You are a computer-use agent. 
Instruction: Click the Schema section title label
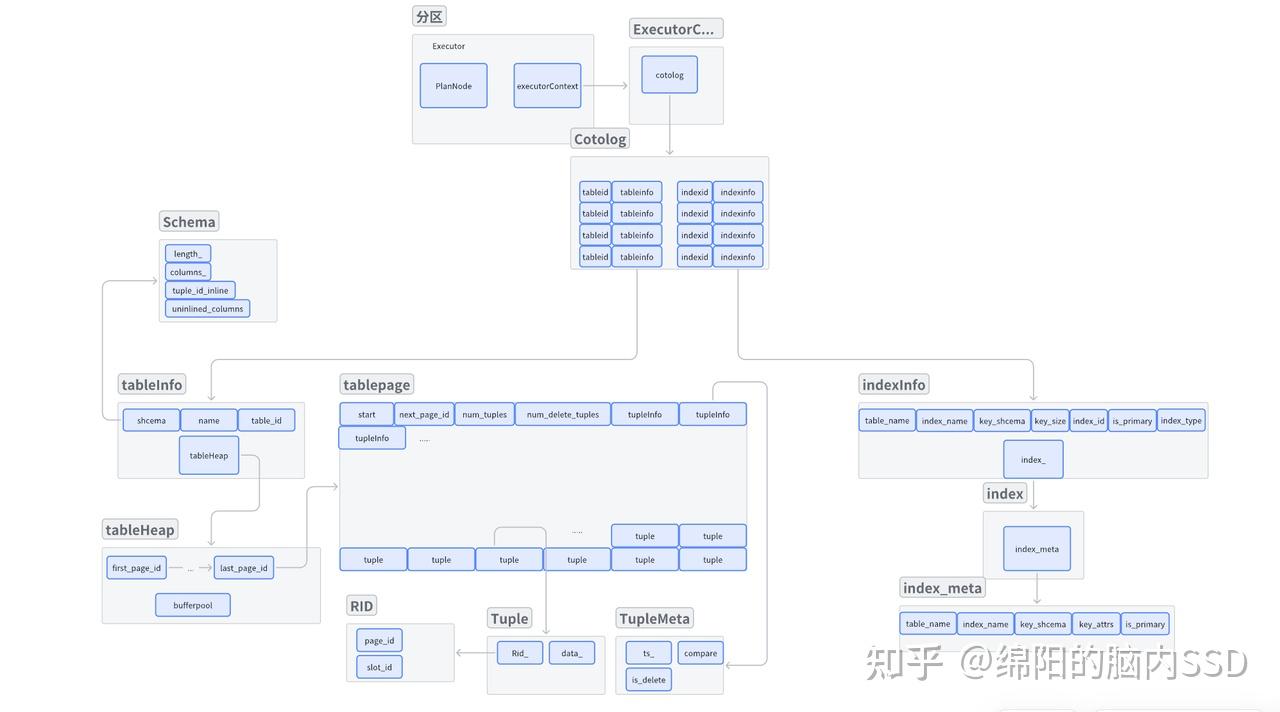coord(188,221)
